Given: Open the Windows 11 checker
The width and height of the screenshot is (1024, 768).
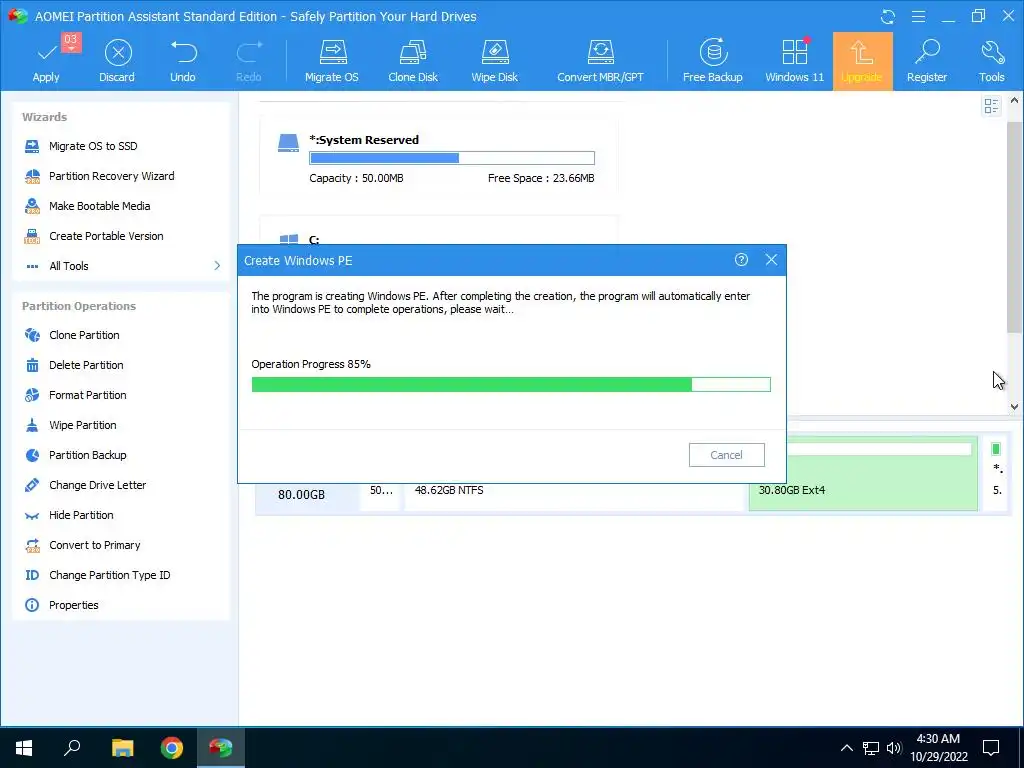Looking at the screenshot, I should 794,60.
